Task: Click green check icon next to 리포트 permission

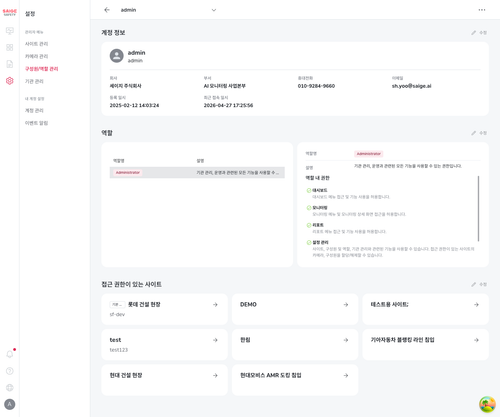Action: click(309, 225)
